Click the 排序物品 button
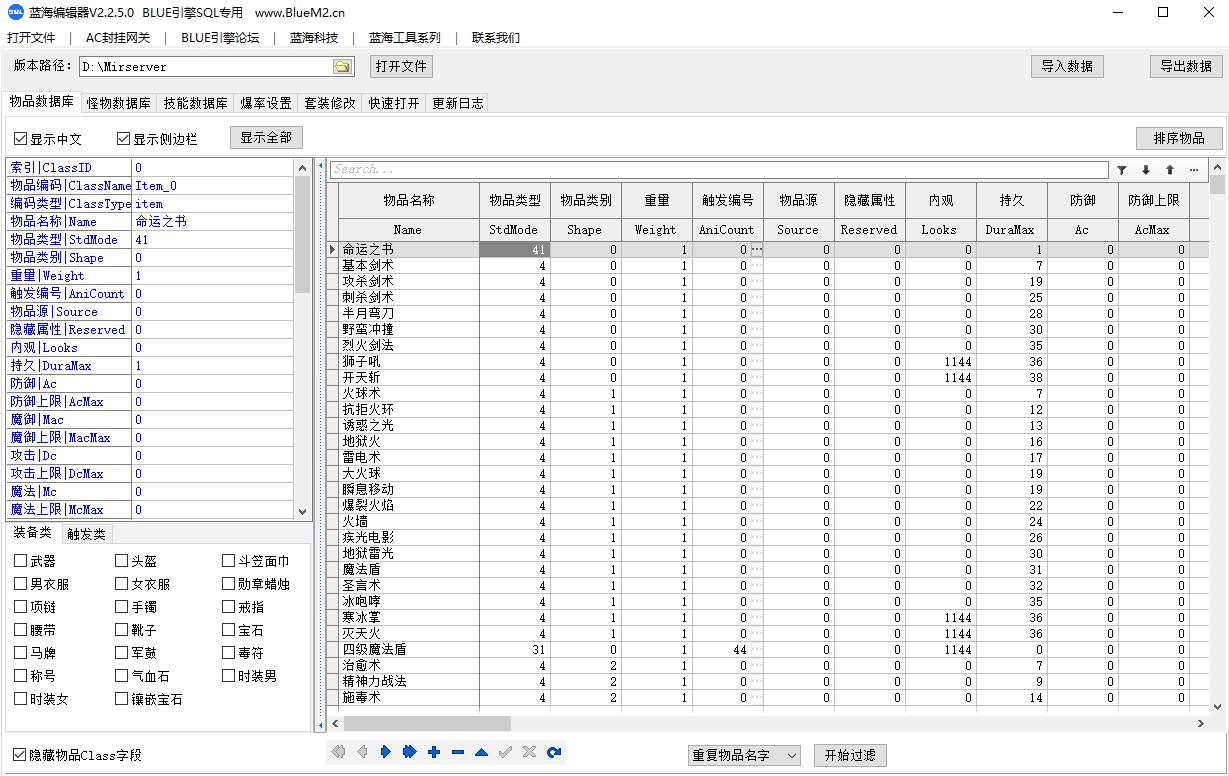Image resolution: width=1229 pixels, height=776 pixels. (x=1179, y=138)
